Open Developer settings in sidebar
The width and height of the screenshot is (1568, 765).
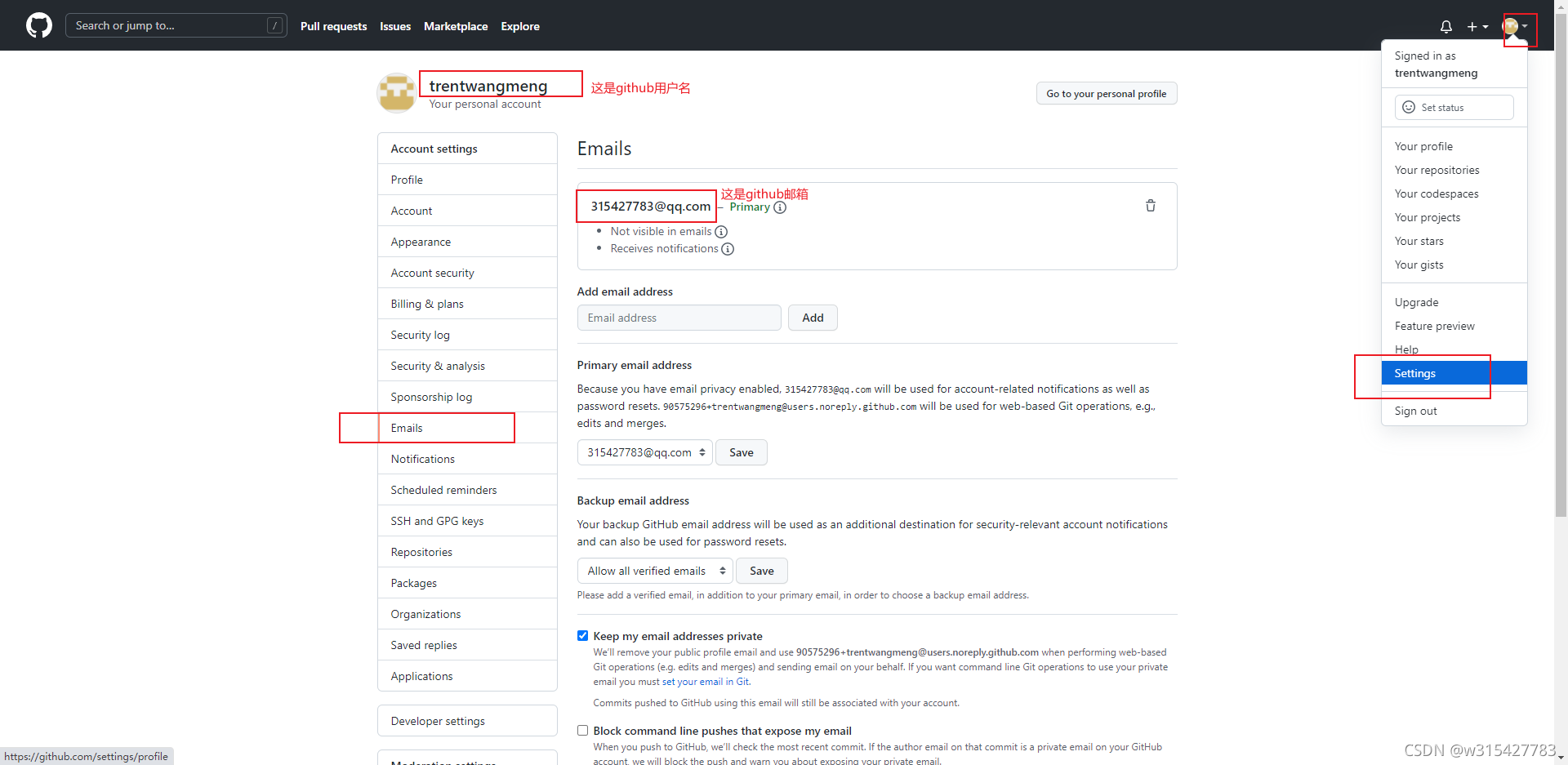click(467, 721)
